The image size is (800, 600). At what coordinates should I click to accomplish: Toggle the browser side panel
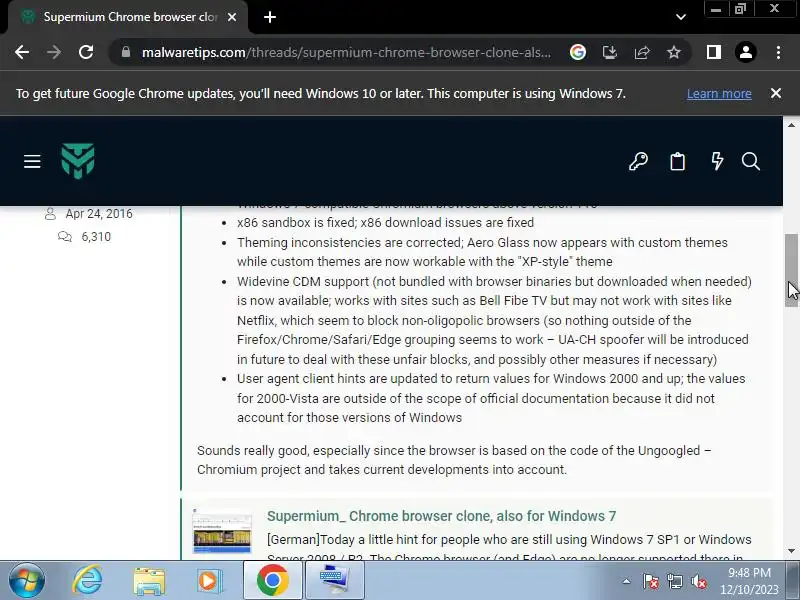714,52
